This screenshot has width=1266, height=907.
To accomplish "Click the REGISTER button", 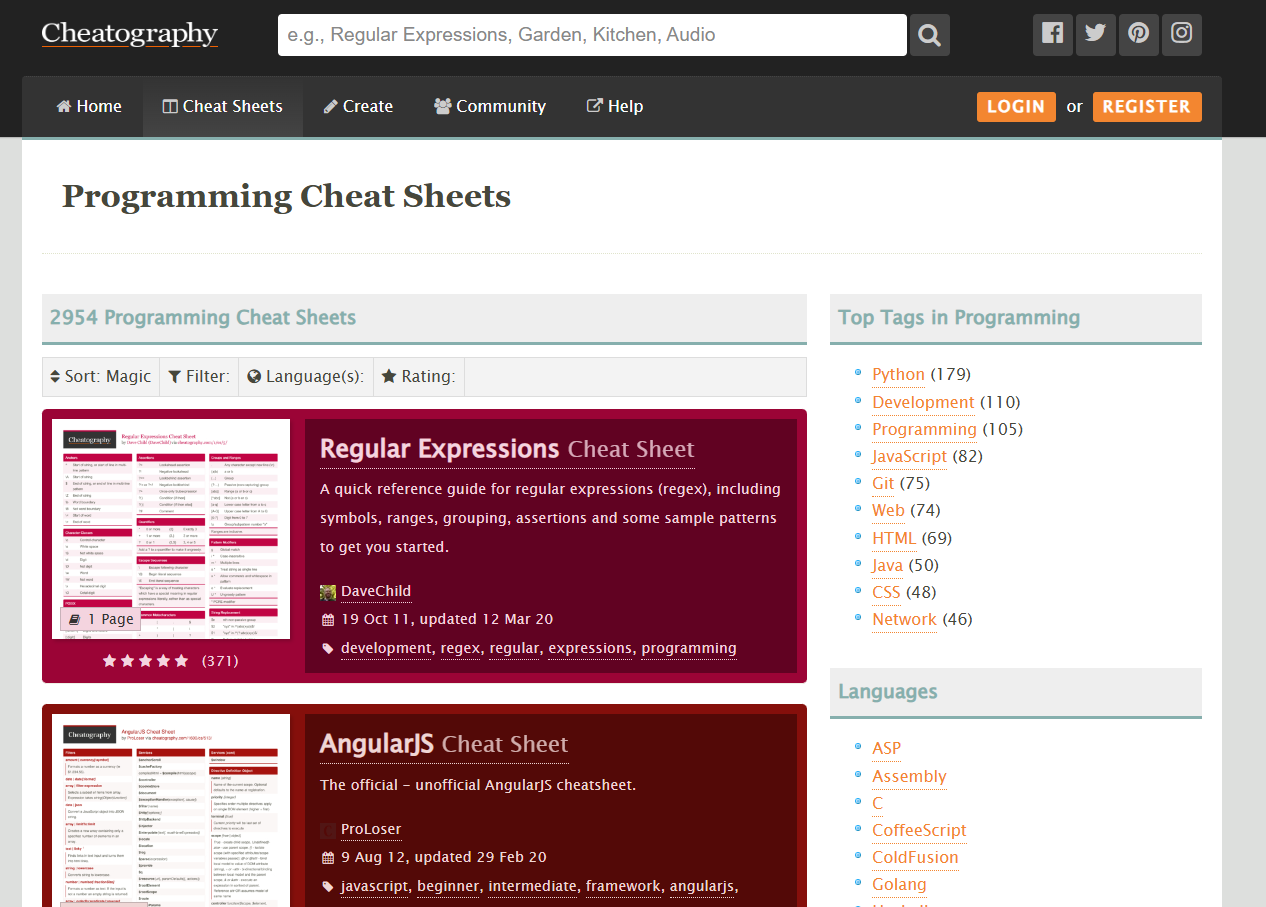I will click(1147, 107).
